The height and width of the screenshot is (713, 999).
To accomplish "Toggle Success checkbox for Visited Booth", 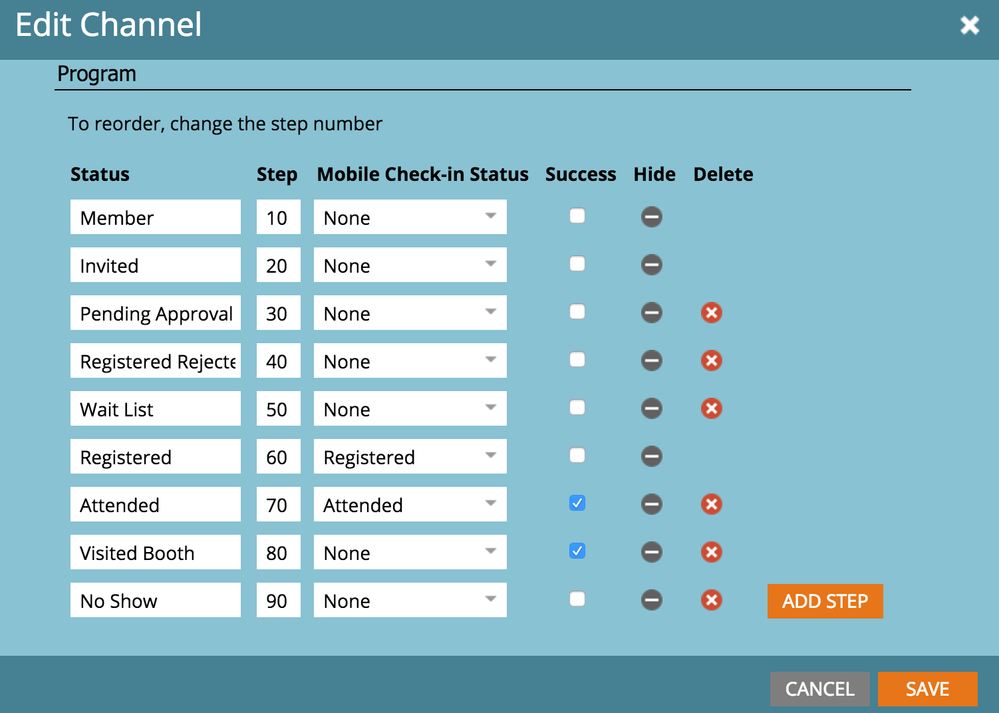I will coord(577,551).
